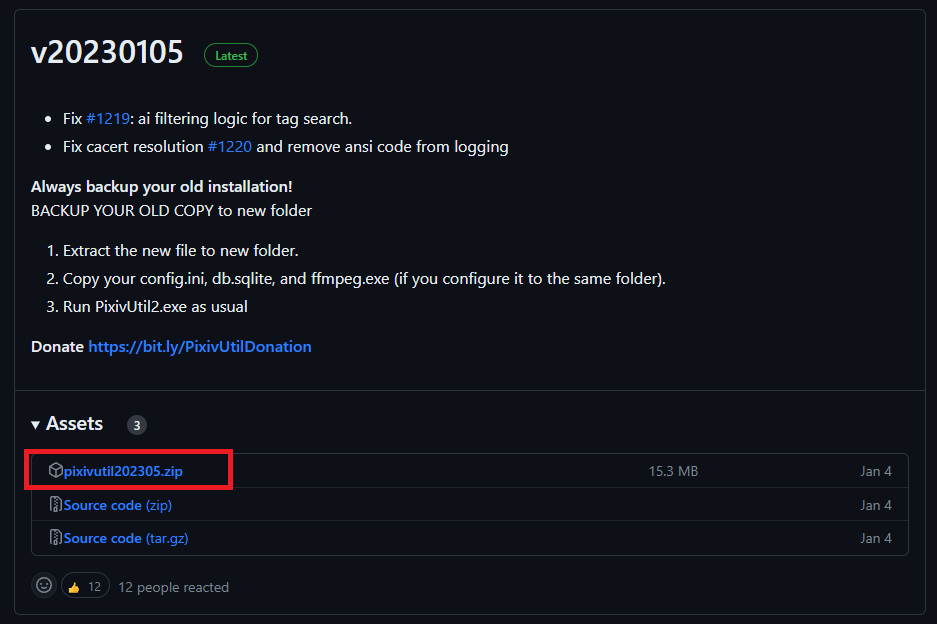This screenshot has height=624, width=937.
Task: Collapse the Assets section
Action: [74, 423]
